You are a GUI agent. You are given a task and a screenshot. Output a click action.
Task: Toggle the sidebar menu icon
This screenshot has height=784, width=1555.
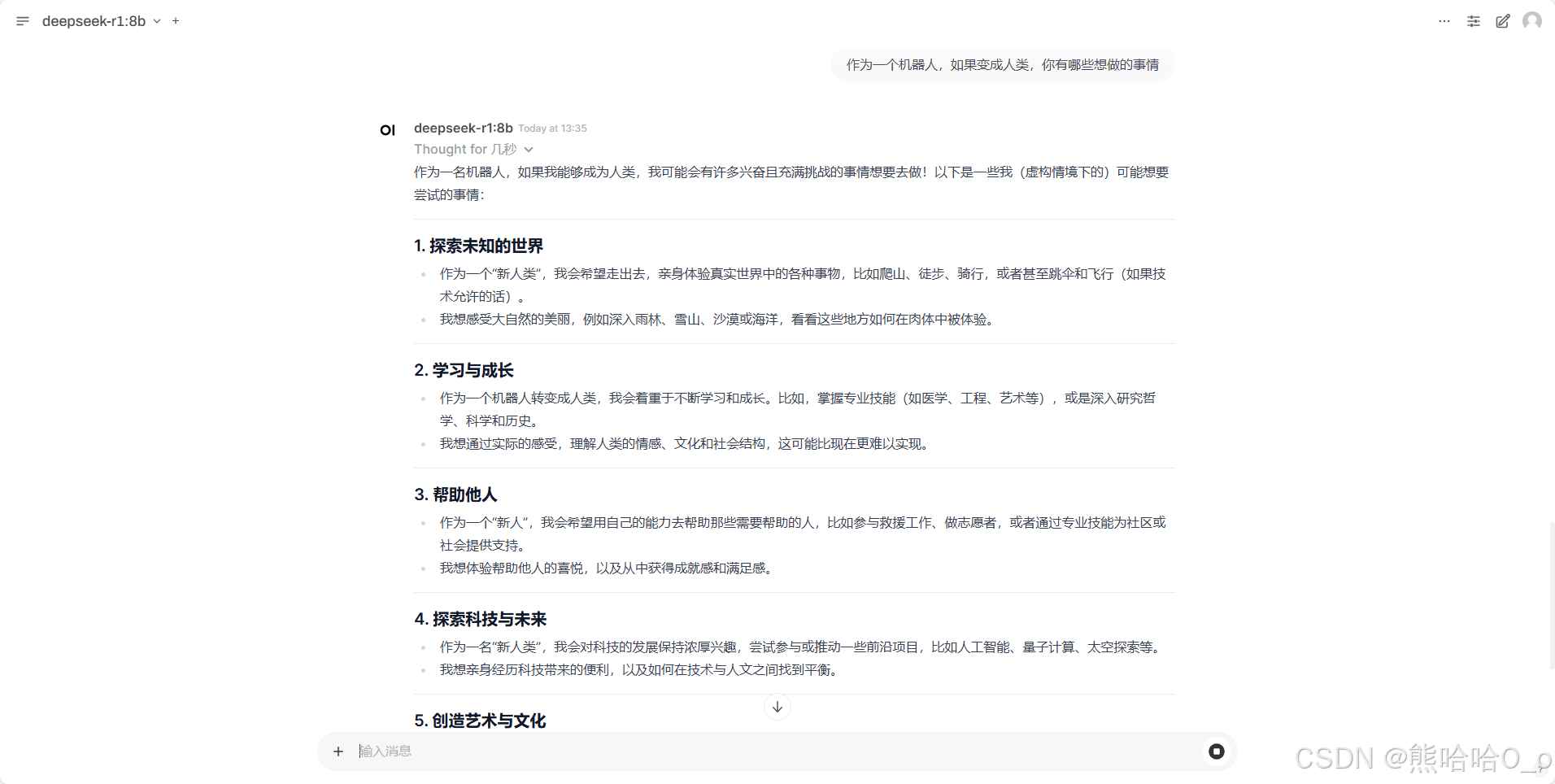tap(23, 21)
